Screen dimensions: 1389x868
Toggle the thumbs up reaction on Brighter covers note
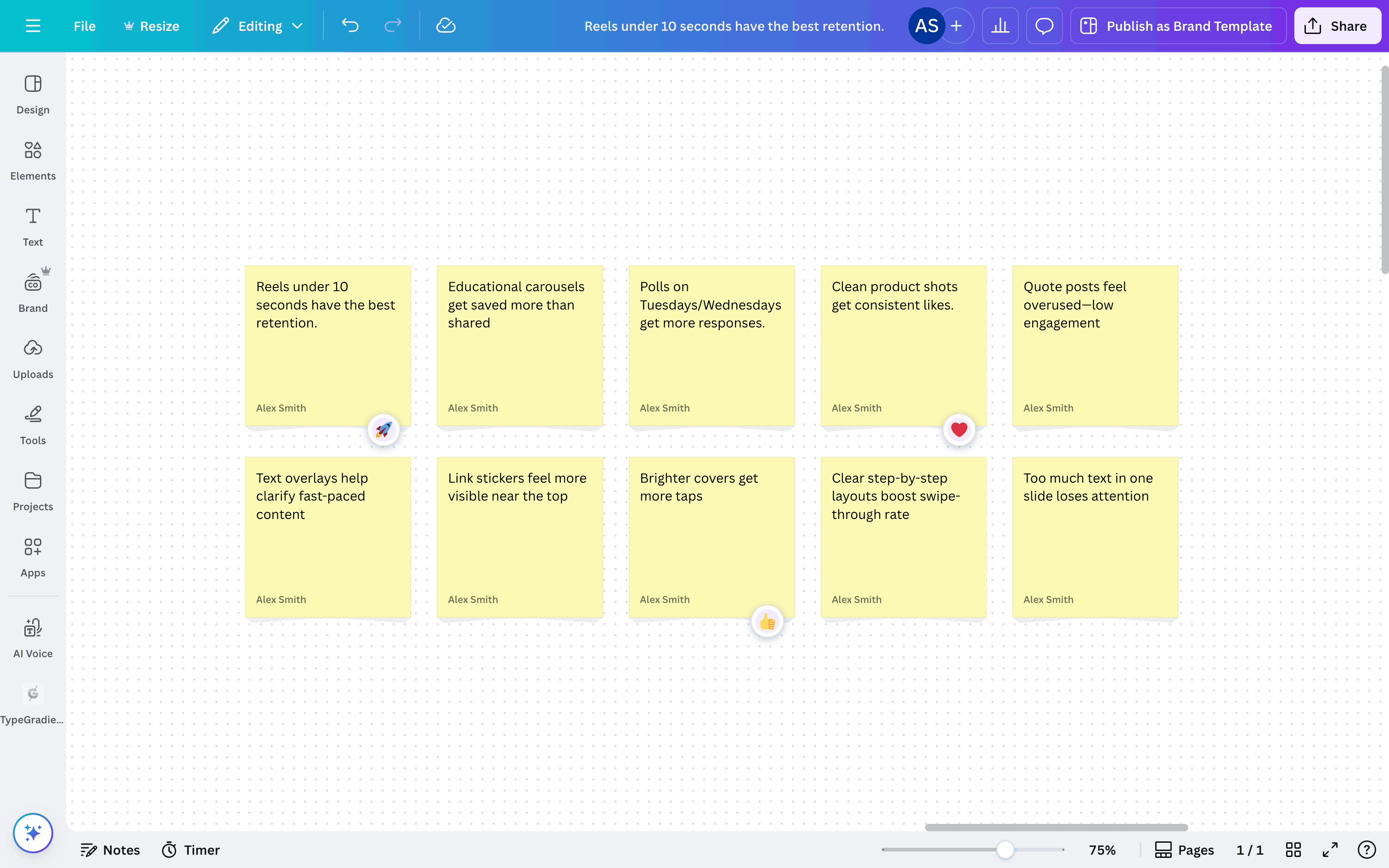click(768, 621)
